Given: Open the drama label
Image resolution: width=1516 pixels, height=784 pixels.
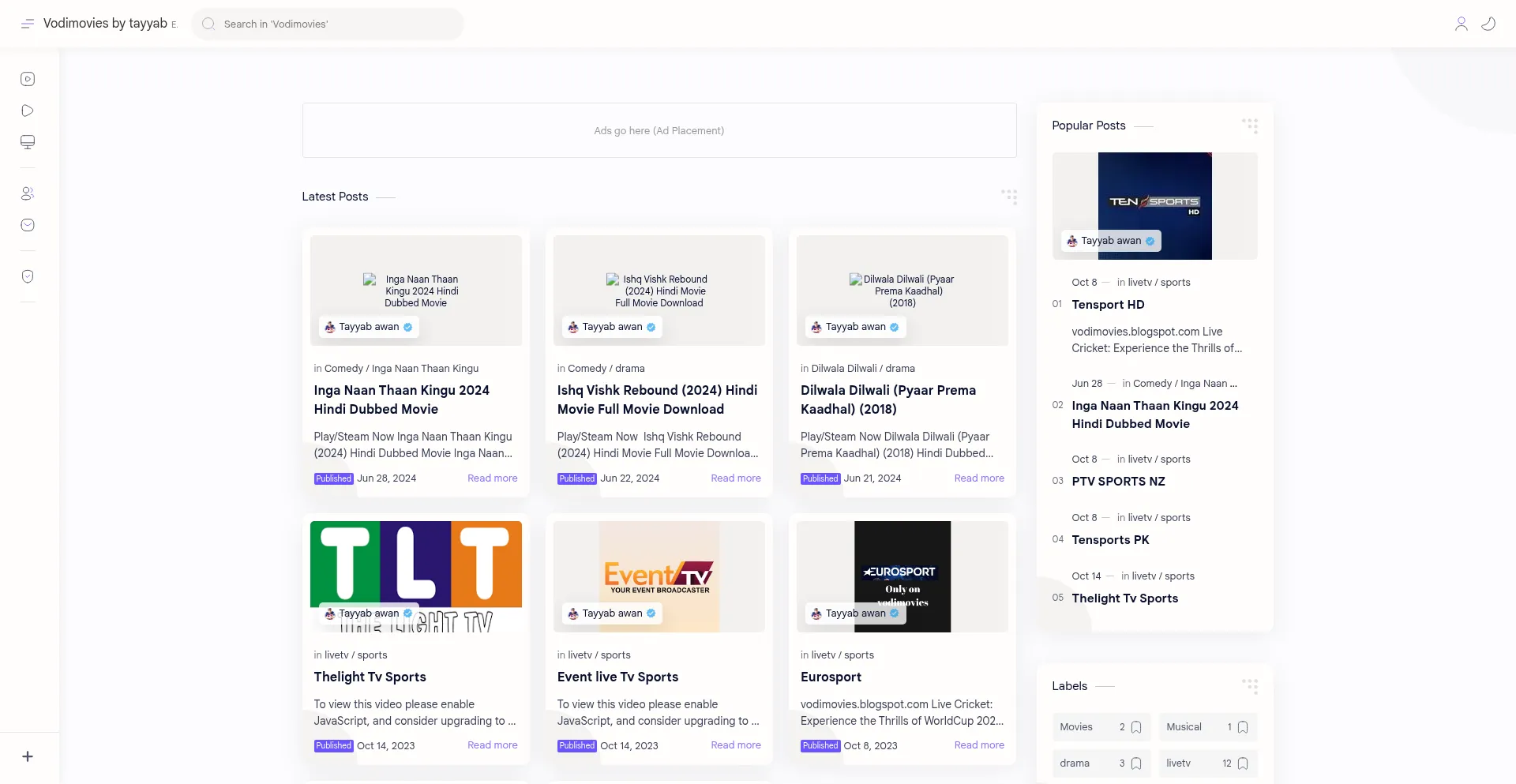Looking at the screenshot, I should [x=1101, y=763].
